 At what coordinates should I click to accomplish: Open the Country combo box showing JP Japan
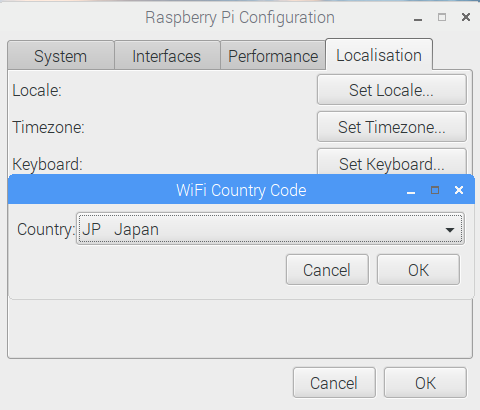(270, 229)
